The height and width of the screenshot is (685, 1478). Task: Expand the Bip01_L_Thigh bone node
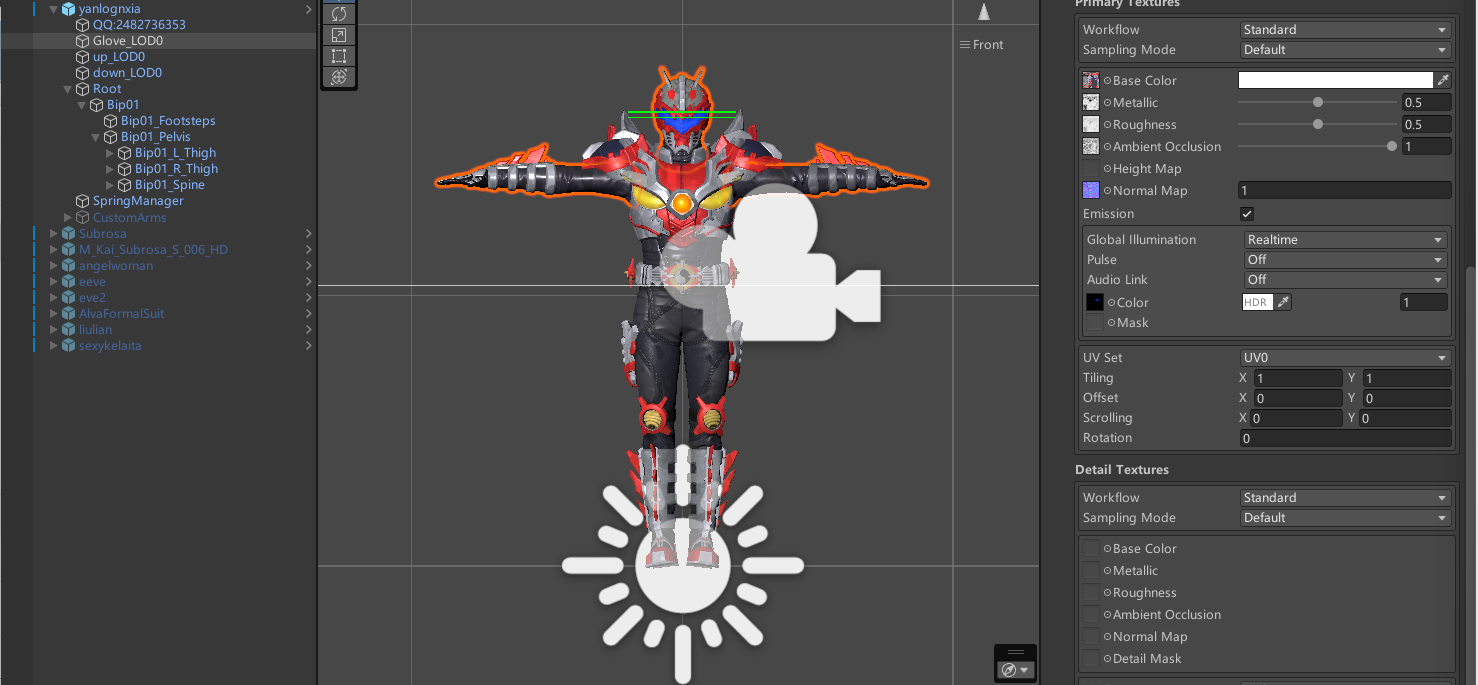[x=110, y=153]
